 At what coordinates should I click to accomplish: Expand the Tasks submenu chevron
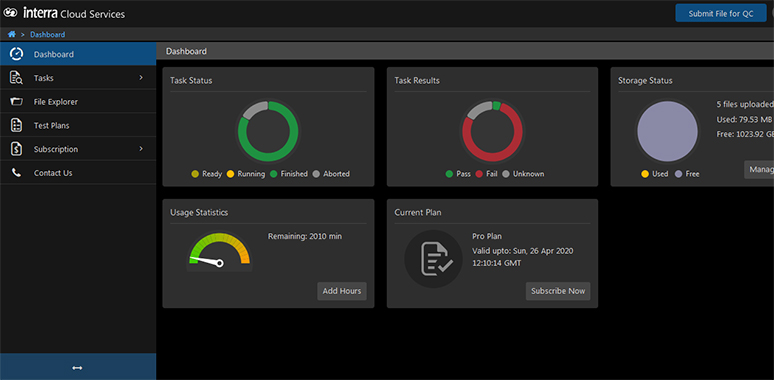pos(141,77)
